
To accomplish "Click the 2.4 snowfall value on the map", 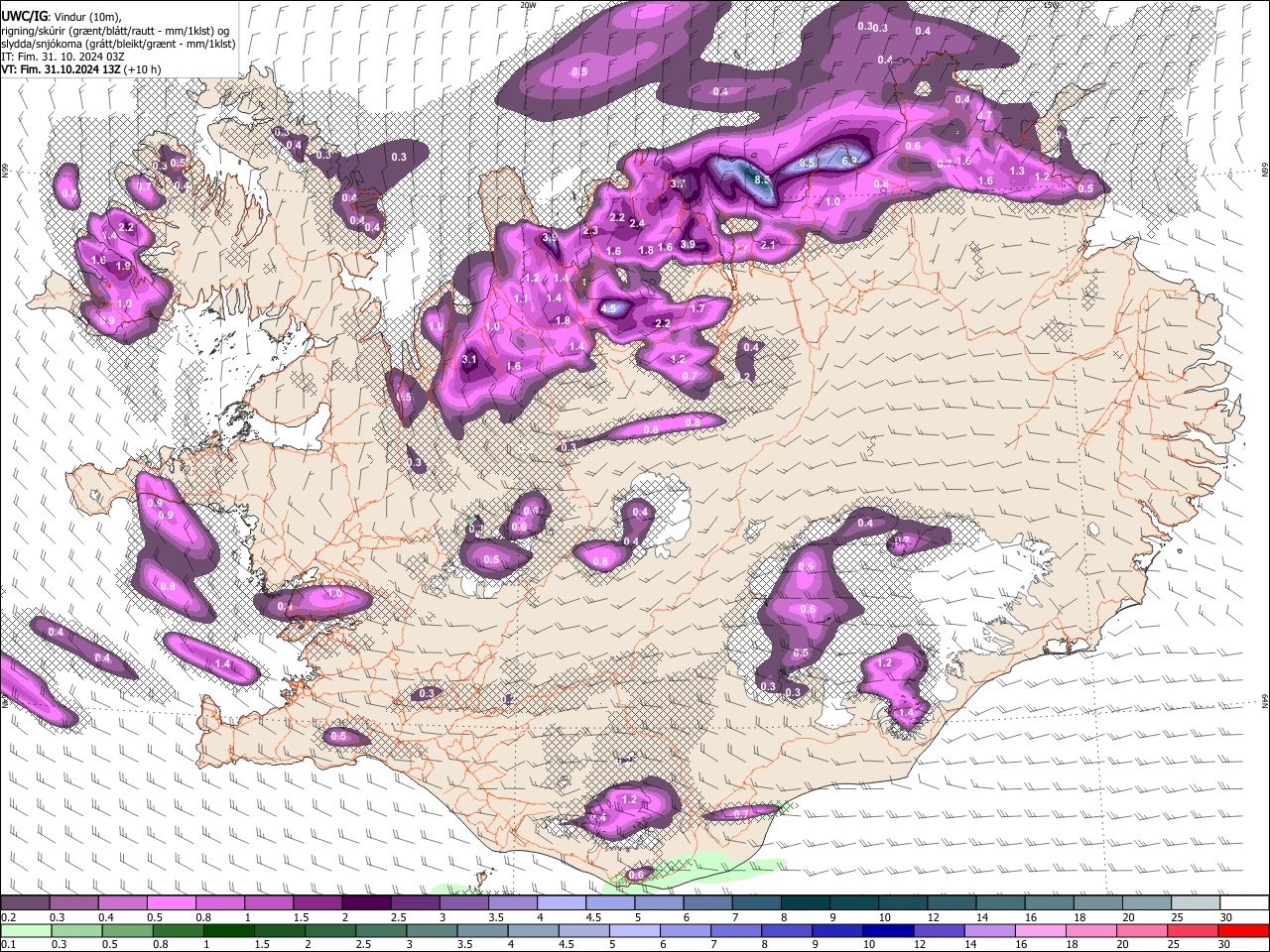I will [x=638, y=224].
